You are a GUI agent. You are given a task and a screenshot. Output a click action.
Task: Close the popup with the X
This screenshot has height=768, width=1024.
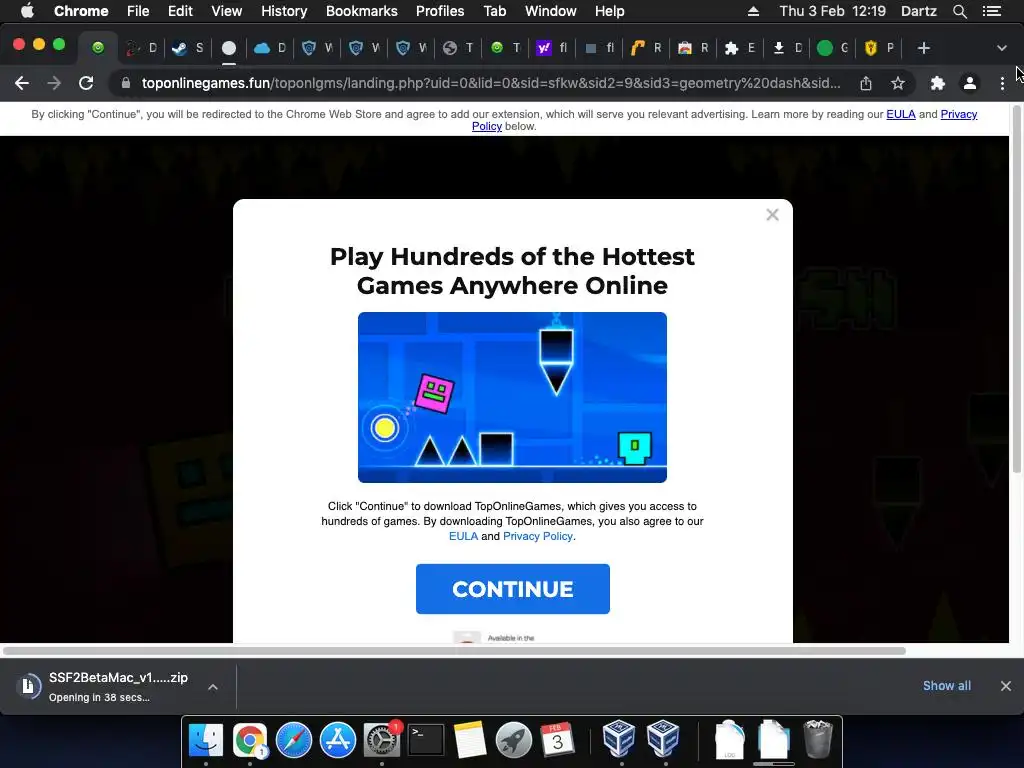click(773, 215)
